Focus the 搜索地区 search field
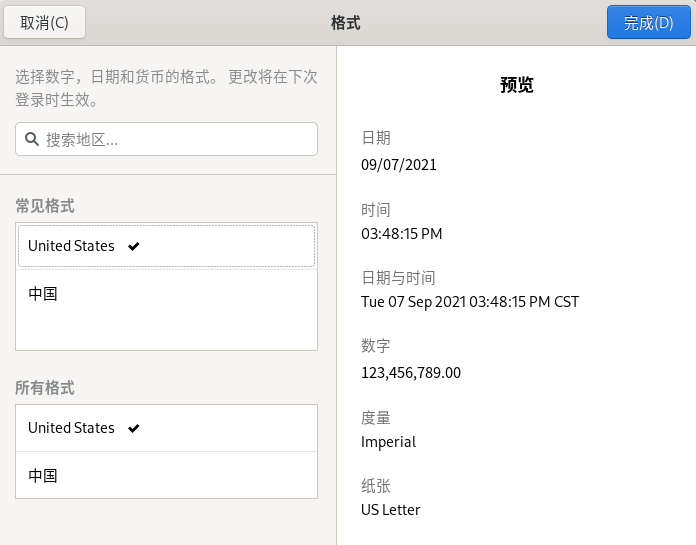This screenshot has height=545, width=696. [175, 140]
